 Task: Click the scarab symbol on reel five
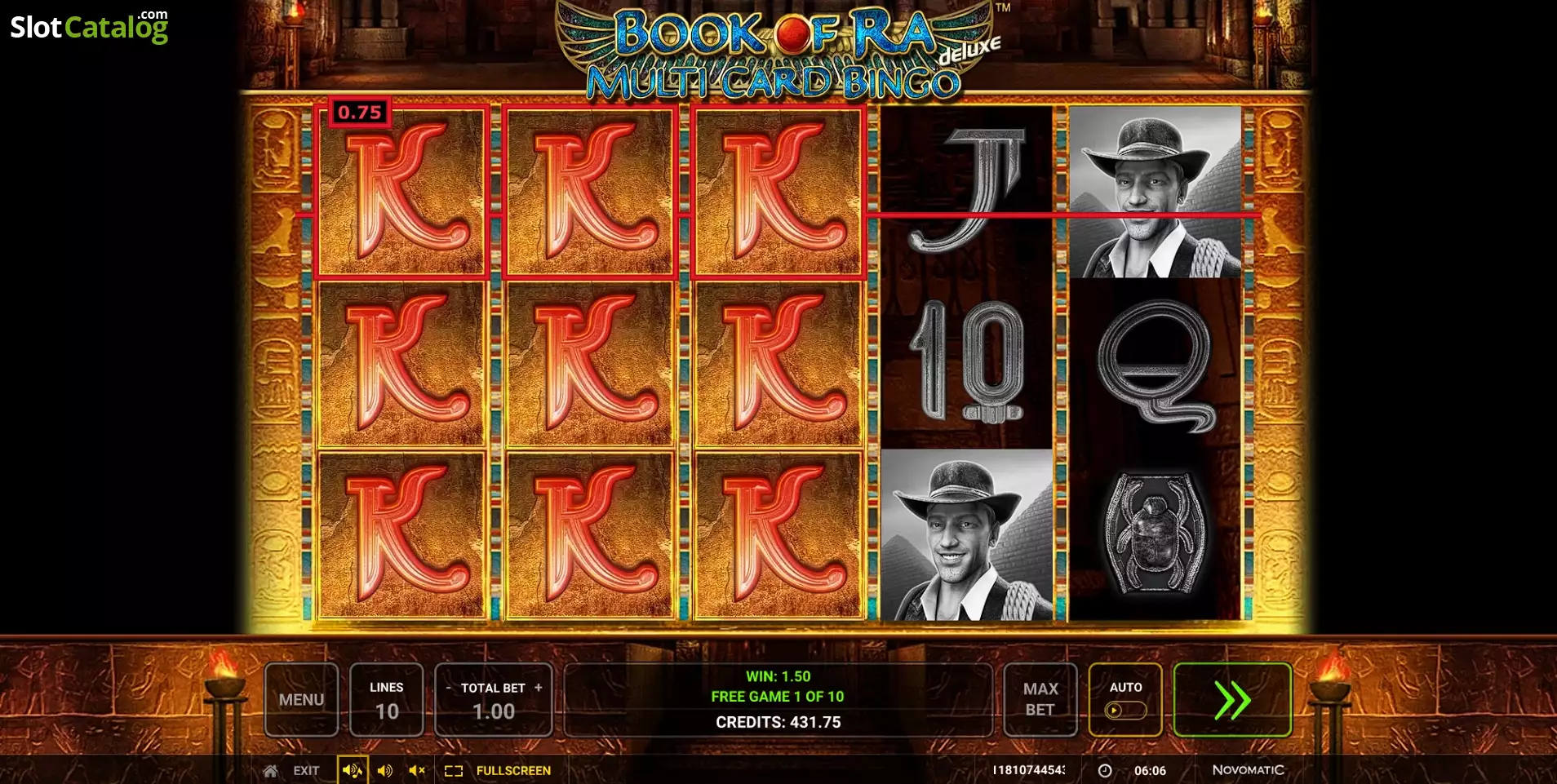tap(1154, 534)
